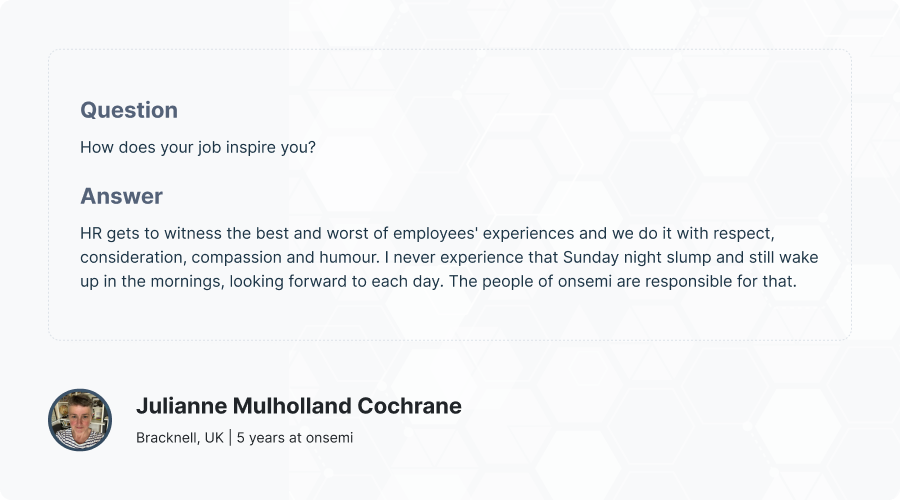Click the Answer heading
Viewport: 900px width, 500px height.
[x=121, y=196]
